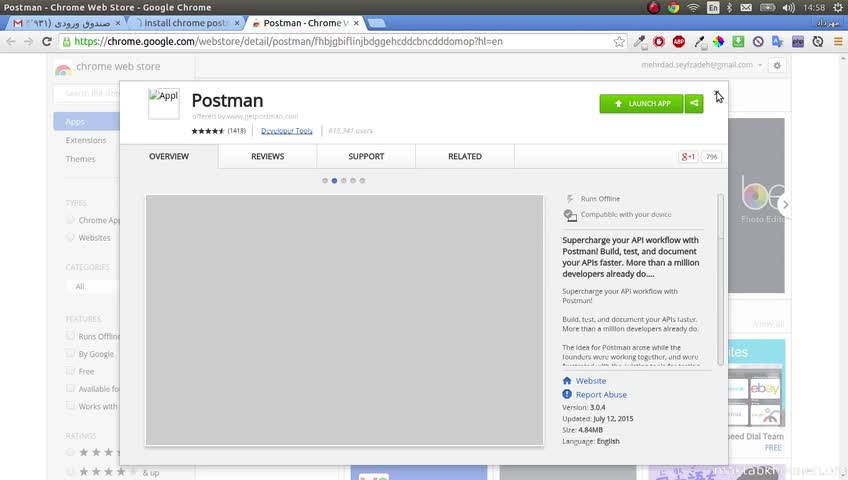848x480 pixels.
Task: Open the new tab button
Action: 376,23
